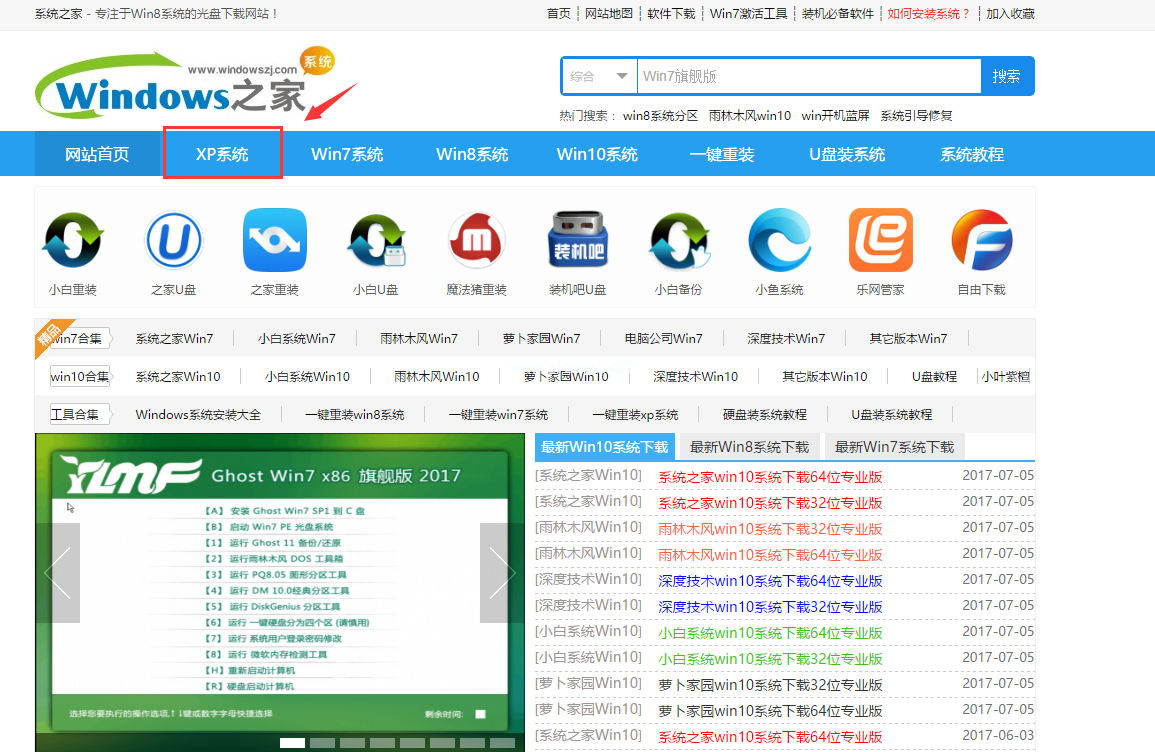Switch to the 最新Win8系统下载 tab
The height and width of the screenshot is (752, 1155).
pos(749,447)
